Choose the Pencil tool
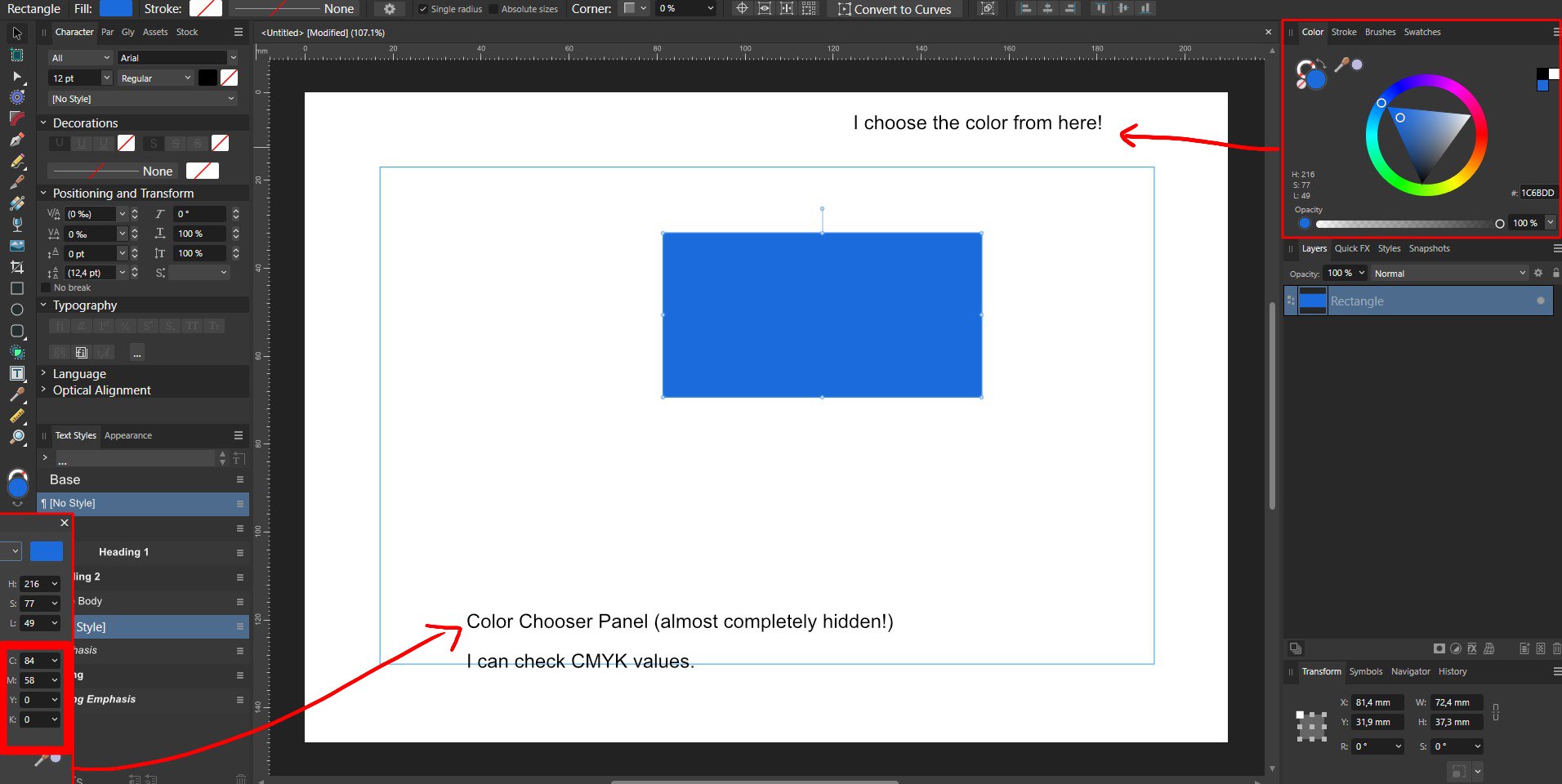Image resolution: width=1562 pixels, height=784 pixels. (x=17, y=161)
